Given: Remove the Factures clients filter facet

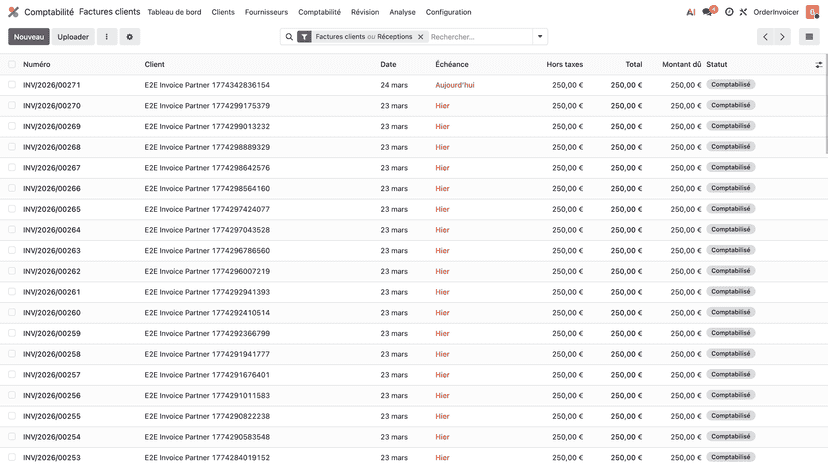Looking at the screenshot, I should click(x=420, y=36).
